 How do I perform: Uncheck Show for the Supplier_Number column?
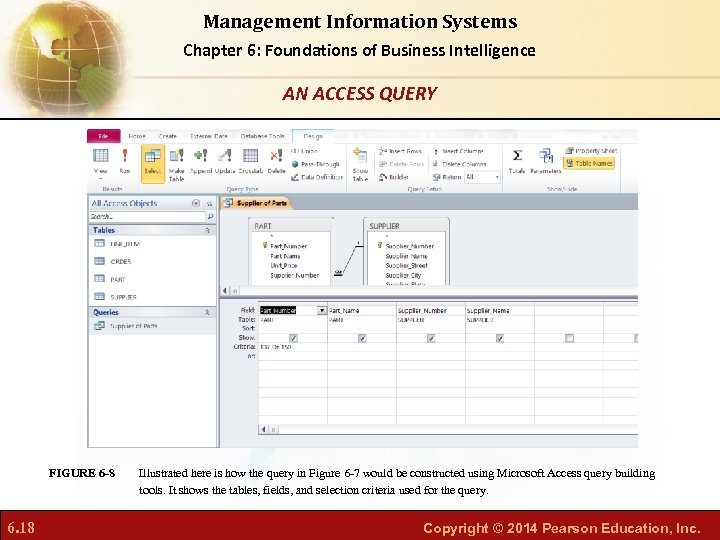(431, 338)
